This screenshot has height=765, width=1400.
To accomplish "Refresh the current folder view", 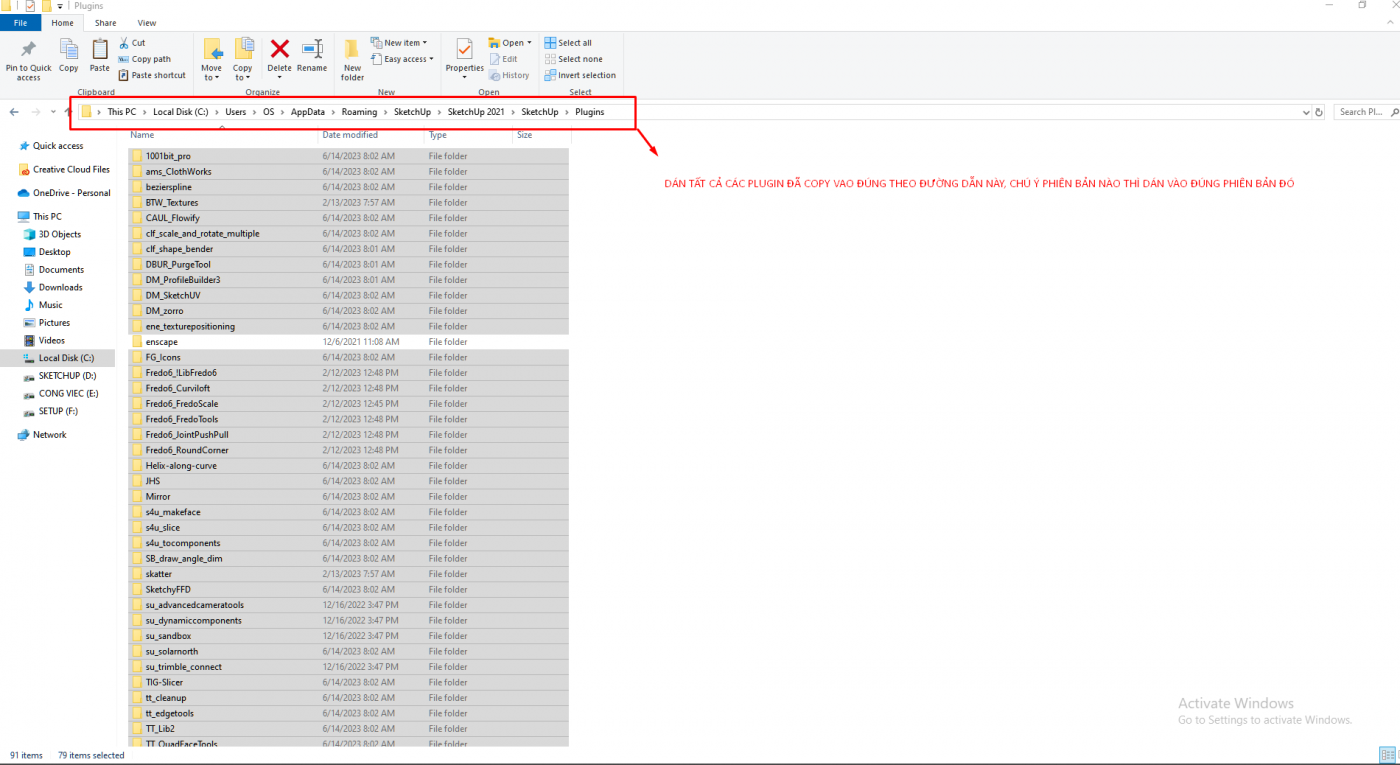I will 1319,112.
